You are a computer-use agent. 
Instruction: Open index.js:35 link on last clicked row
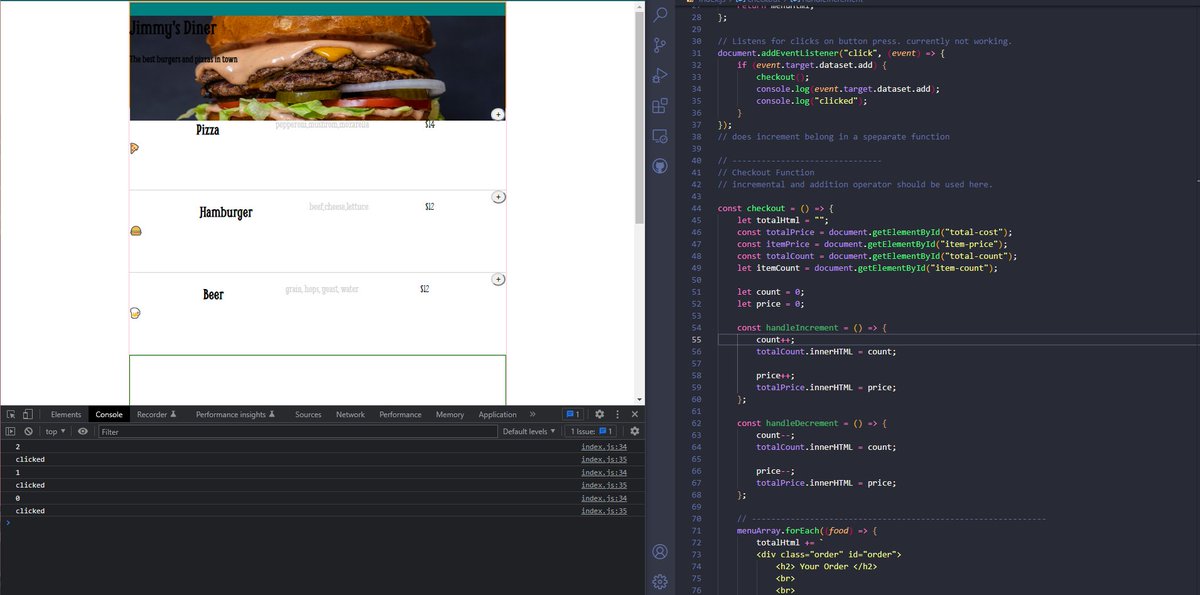coord(604,510)
